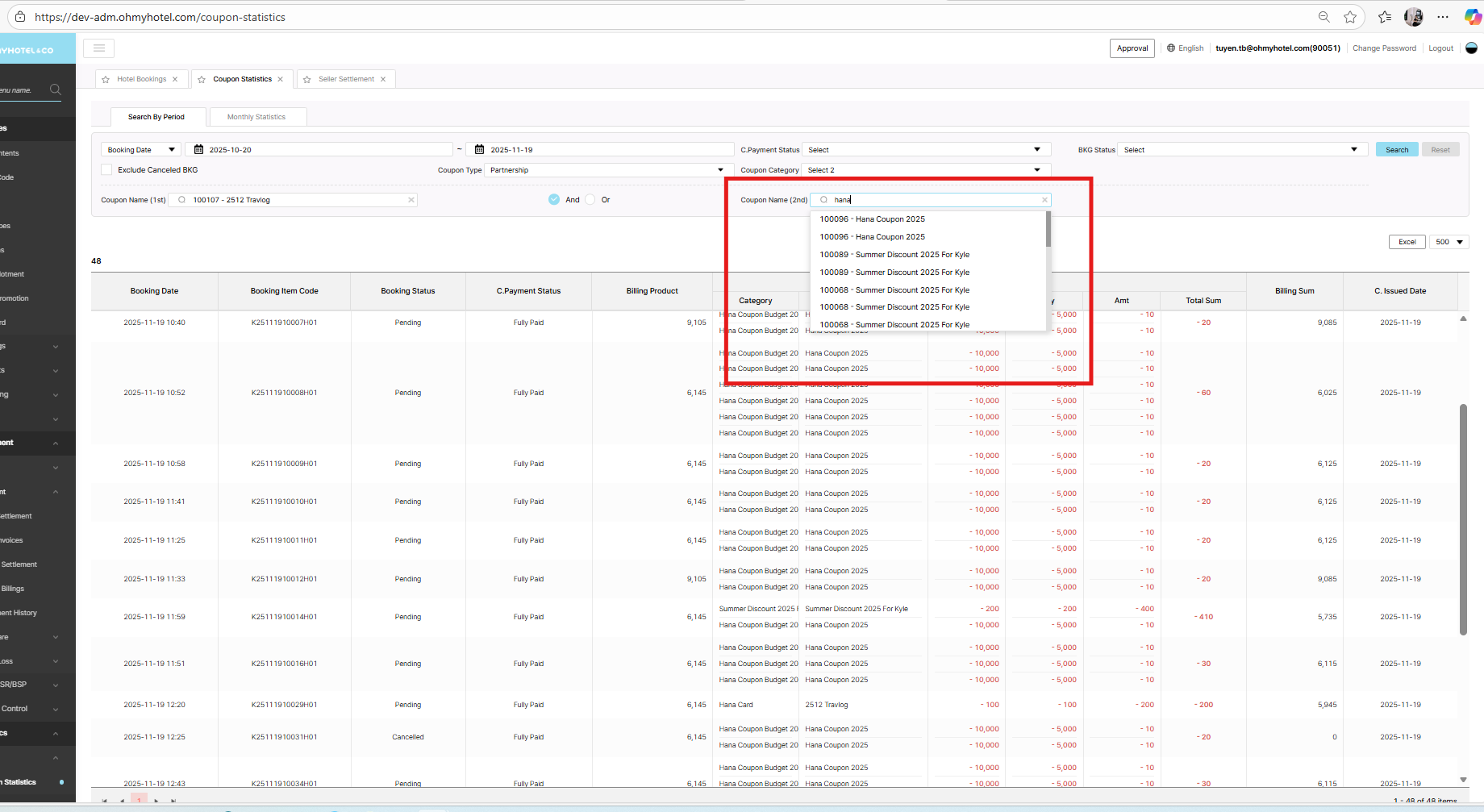
Task: Click the hamburger menu toggle icon
Action: pos(99,48)
